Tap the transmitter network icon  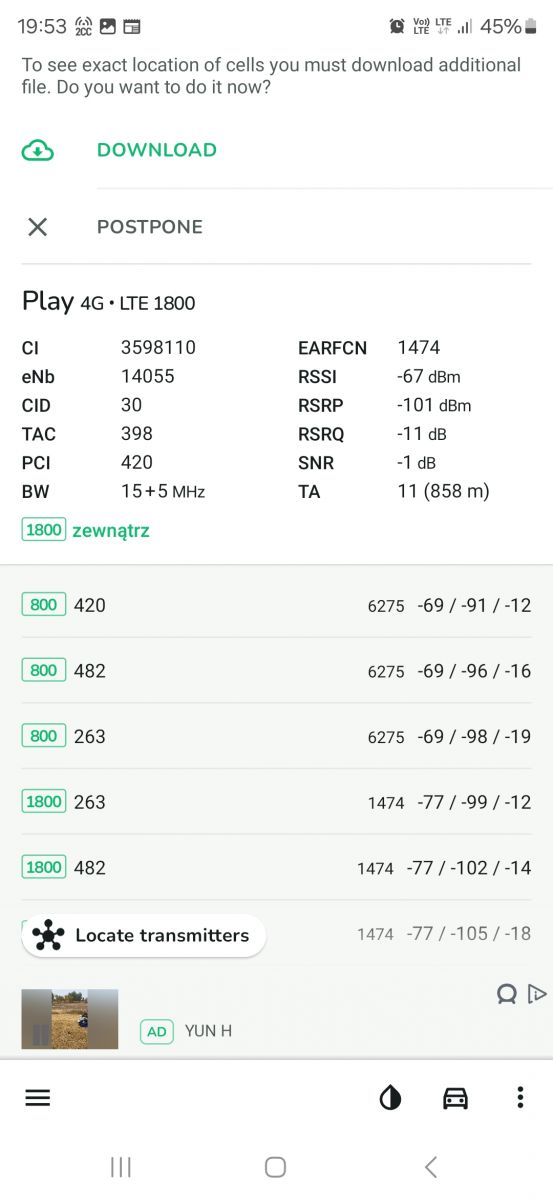pos(48,936)
